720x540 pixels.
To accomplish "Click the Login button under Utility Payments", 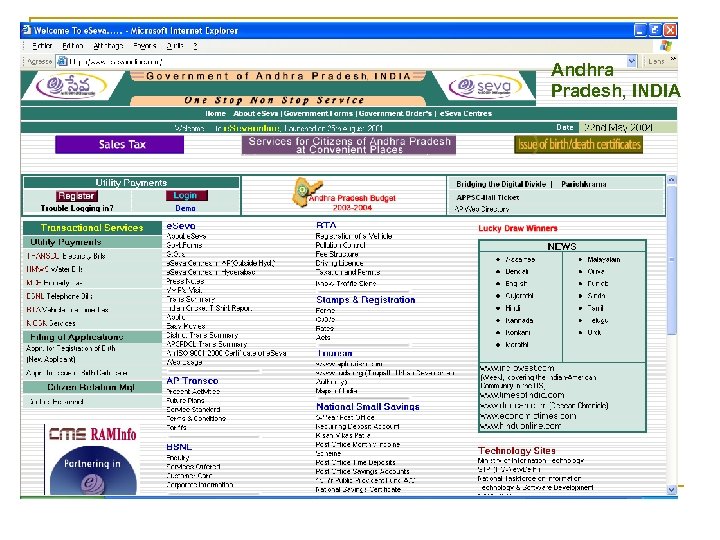I will click(186, 196).
